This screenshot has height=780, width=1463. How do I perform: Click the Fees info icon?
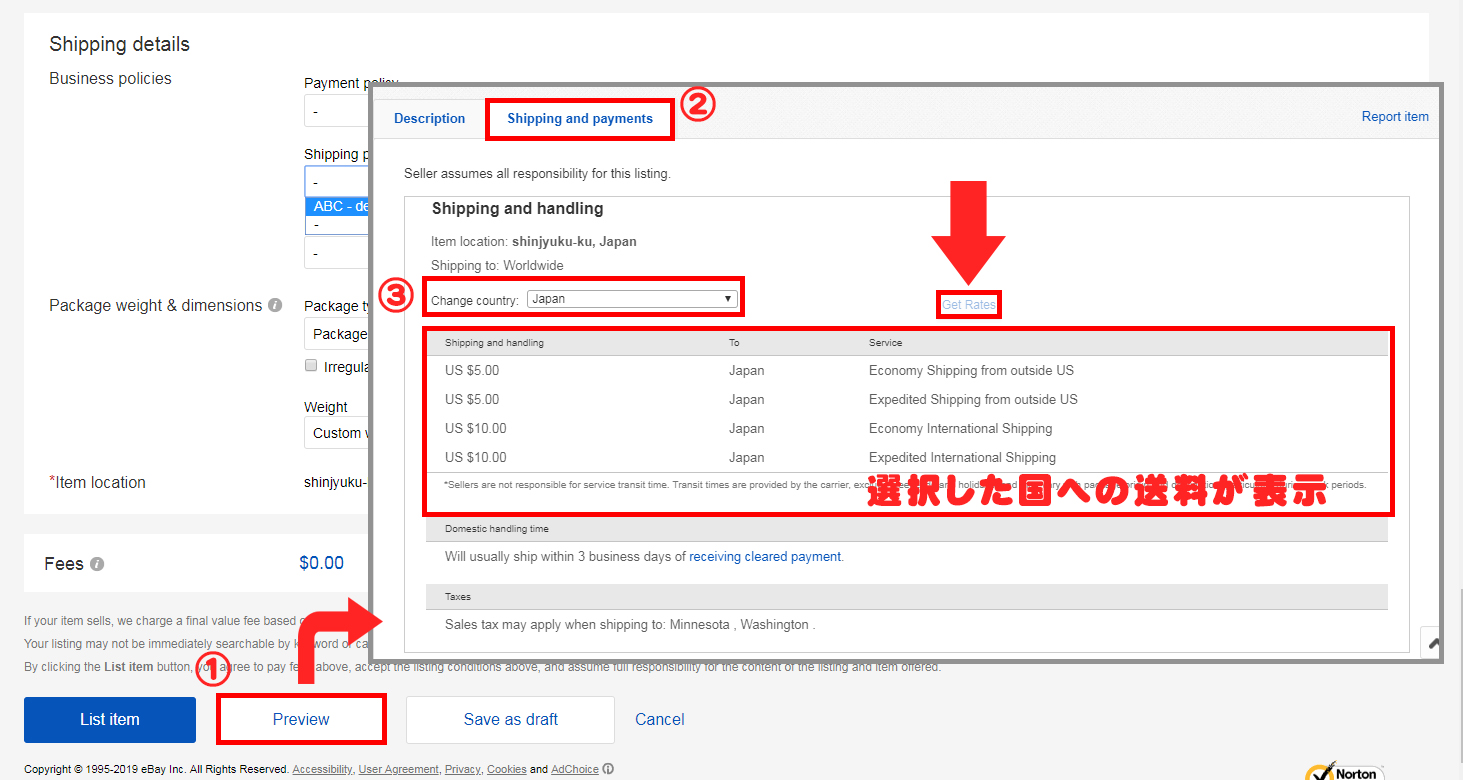[x=97, y=564]
